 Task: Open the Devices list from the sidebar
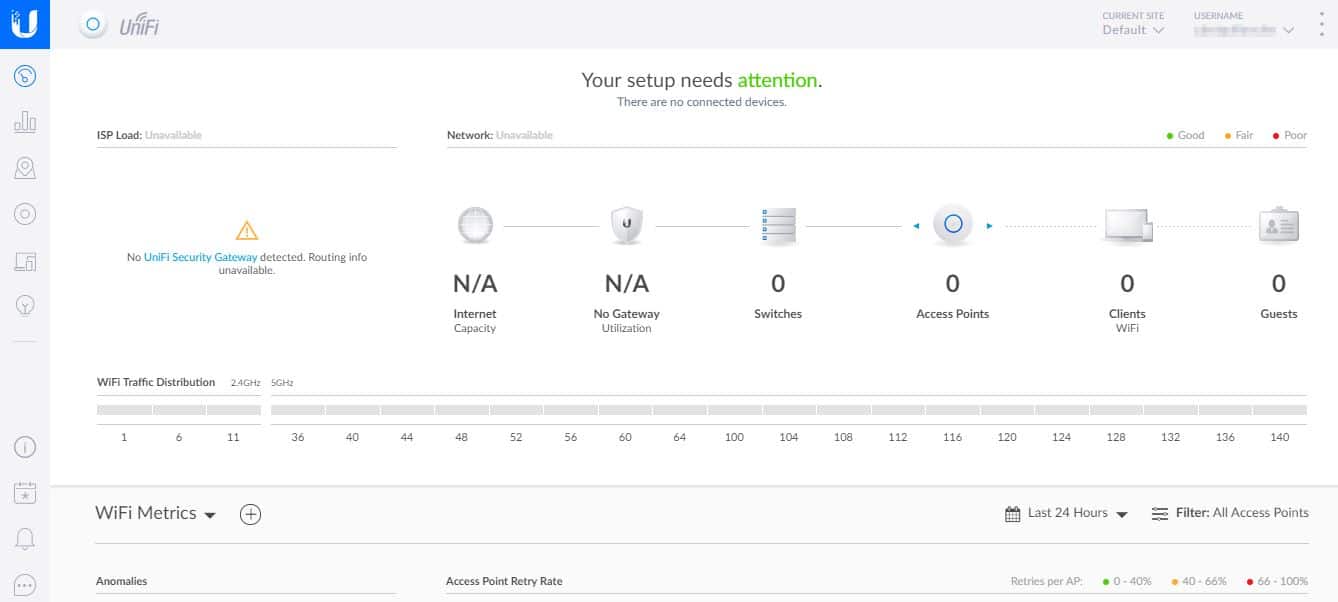point(25,213)
